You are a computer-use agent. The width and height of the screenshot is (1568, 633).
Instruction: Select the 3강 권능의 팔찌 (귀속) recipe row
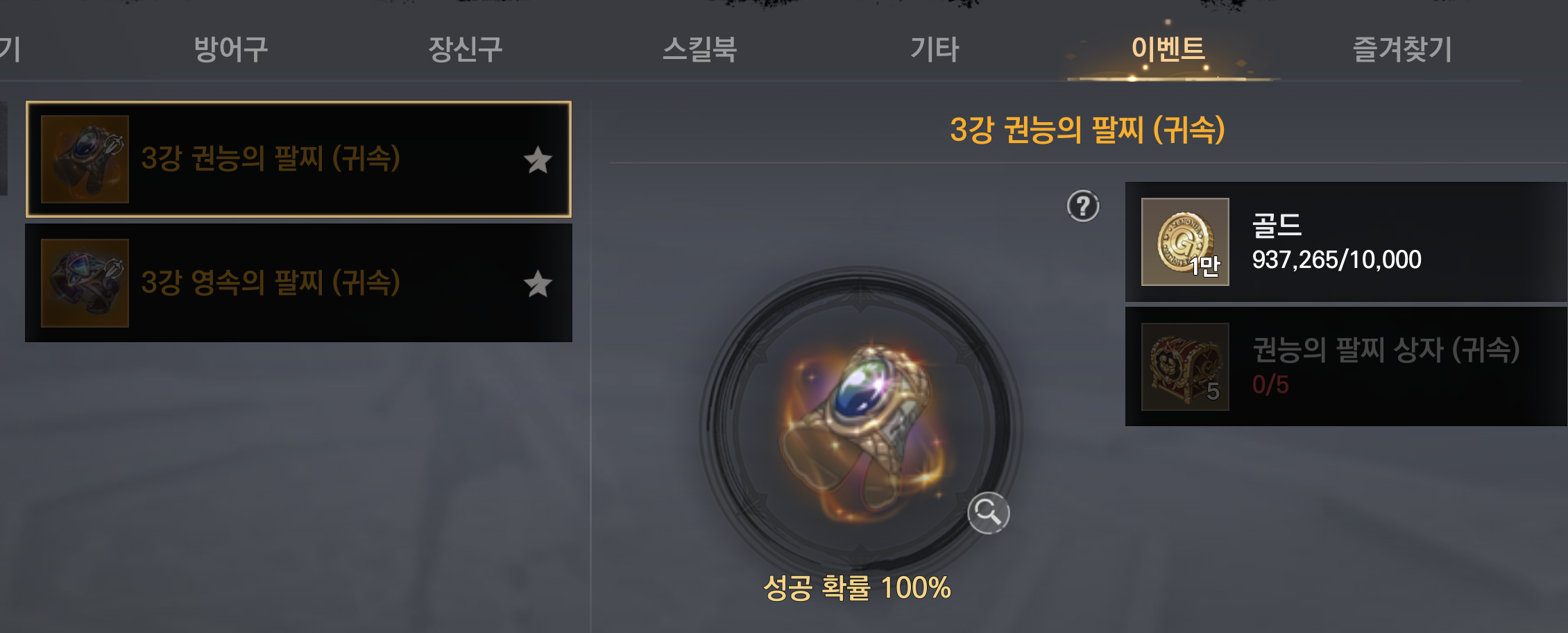tap(298, 159)
